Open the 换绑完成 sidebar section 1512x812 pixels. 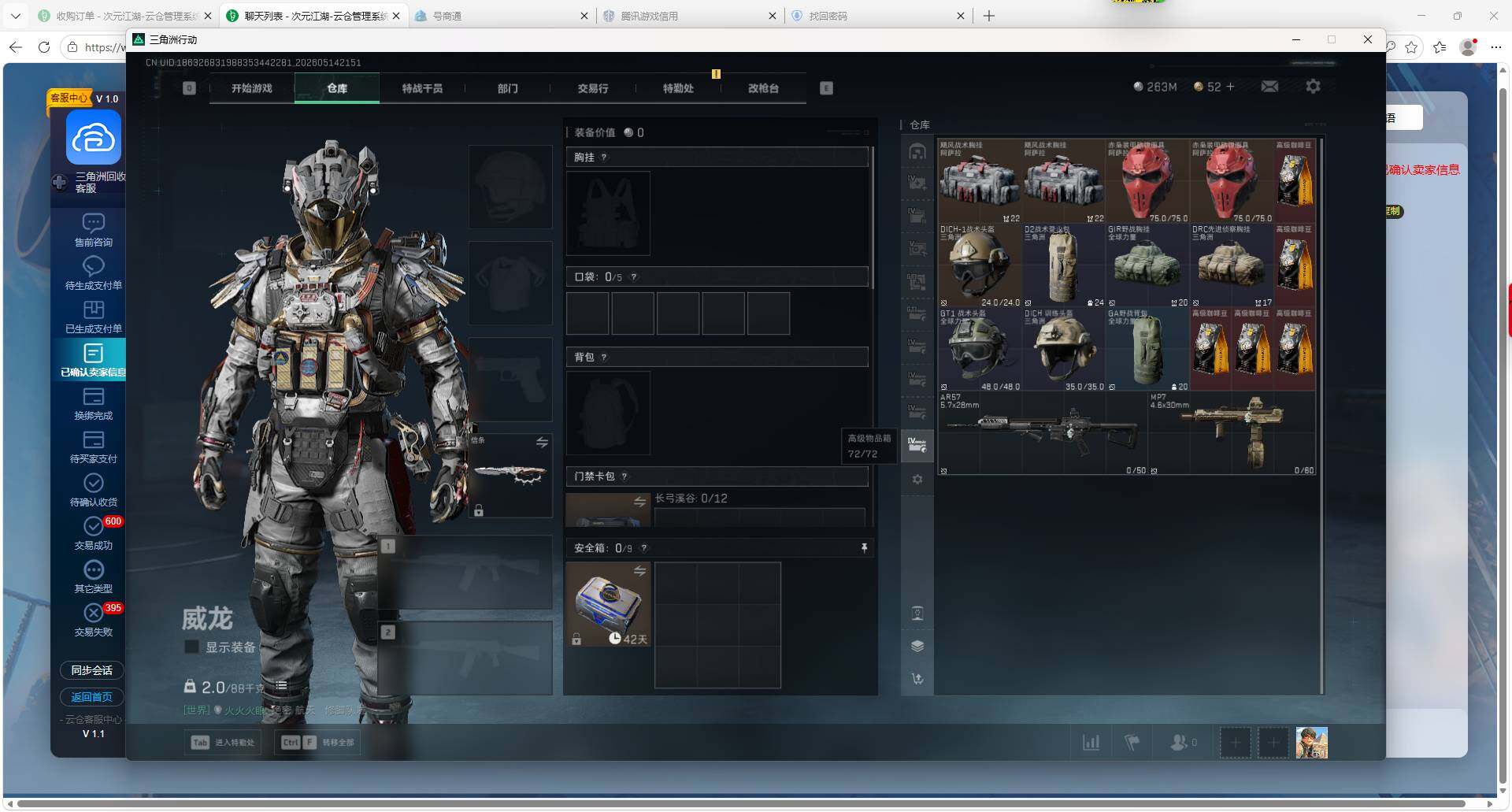[x=93, y=403]
